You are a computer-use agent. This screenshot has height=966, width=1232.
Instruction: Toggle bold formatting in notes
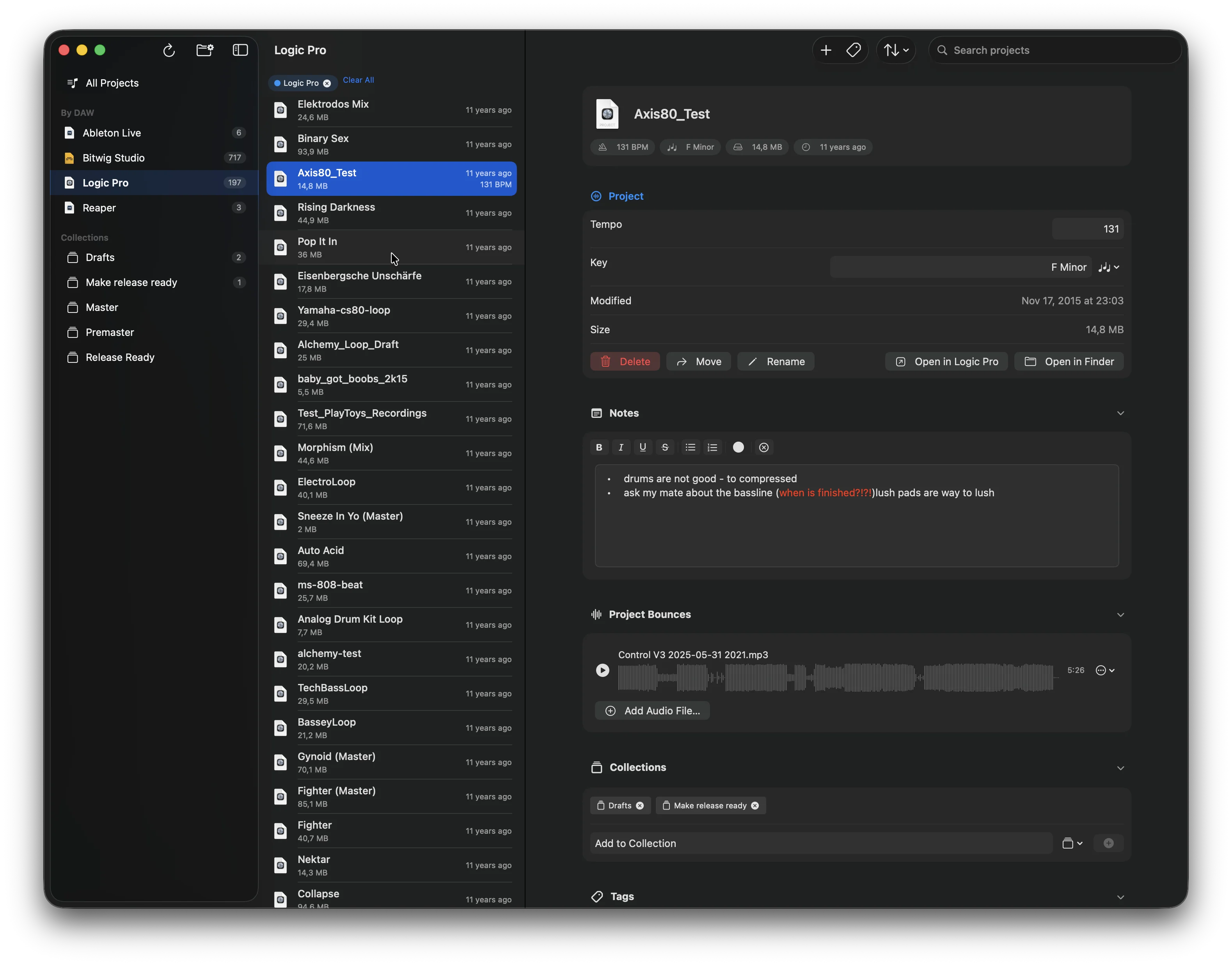[599, 447]
